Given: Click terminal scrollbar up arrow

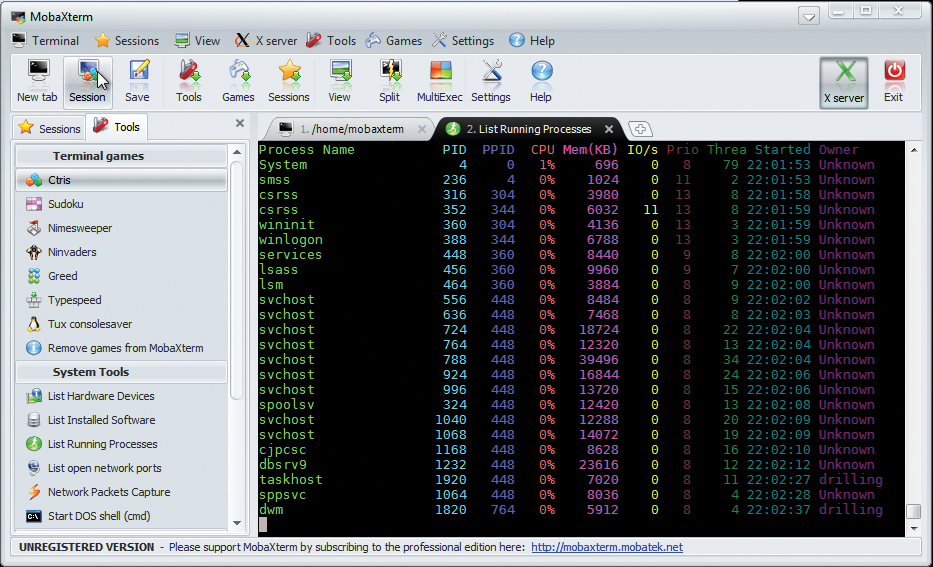Looking at the screenshot, I should 914,150.
